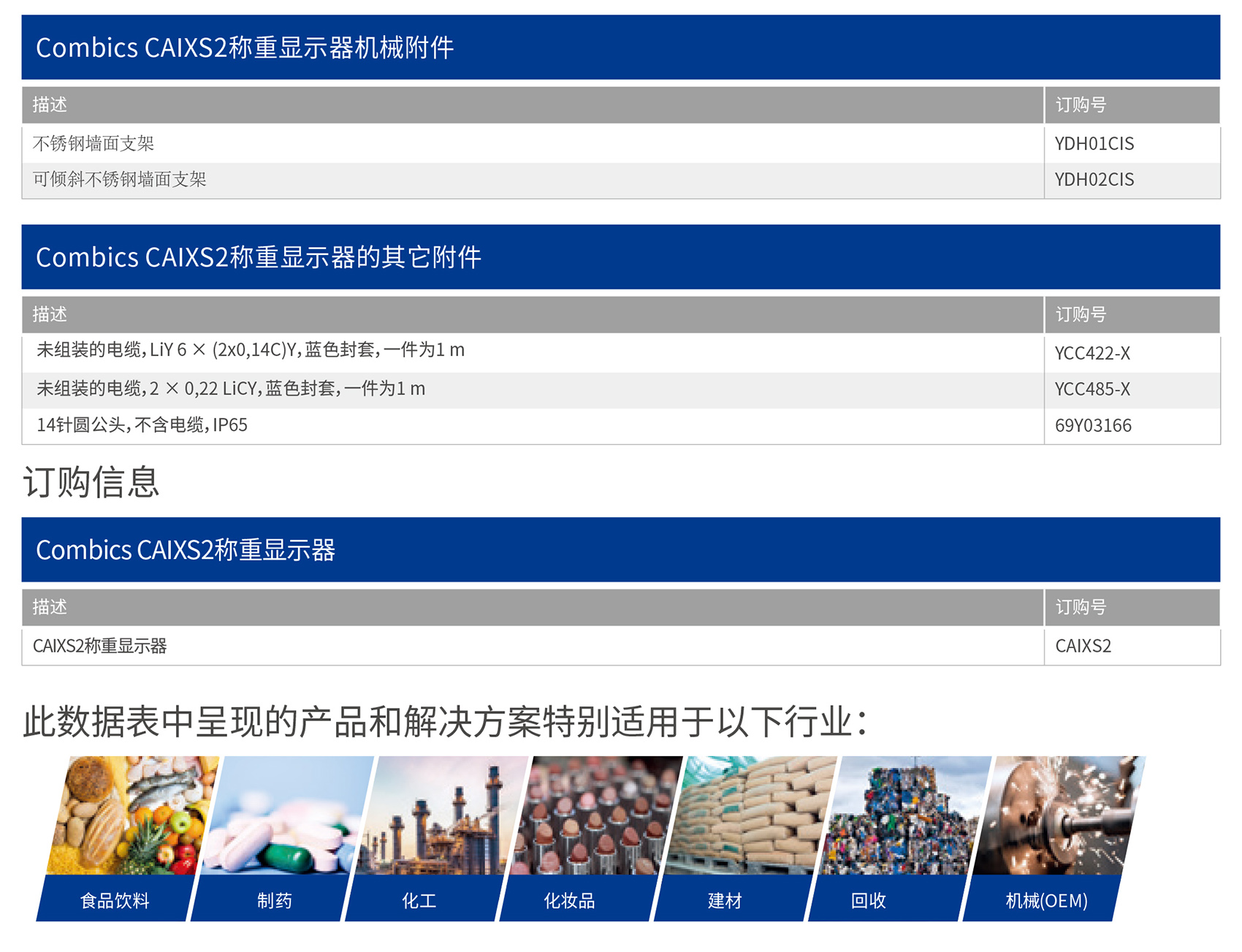The image size is (1242, 952).
Task: Click the building materials cement bags photo
Action: [751, 815]
